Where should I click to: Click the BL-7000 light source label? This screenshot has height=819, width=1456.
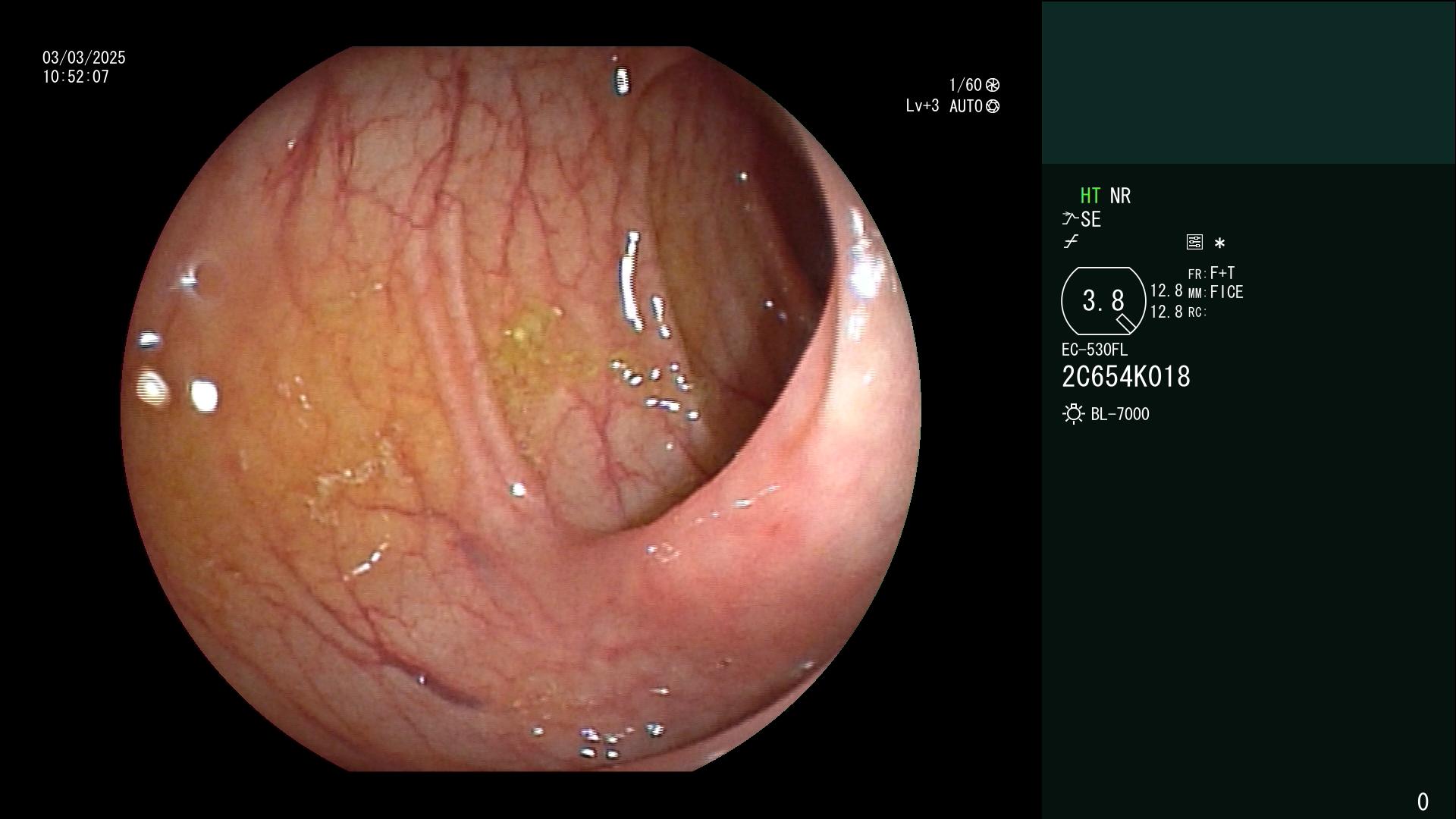[1120, 414]
